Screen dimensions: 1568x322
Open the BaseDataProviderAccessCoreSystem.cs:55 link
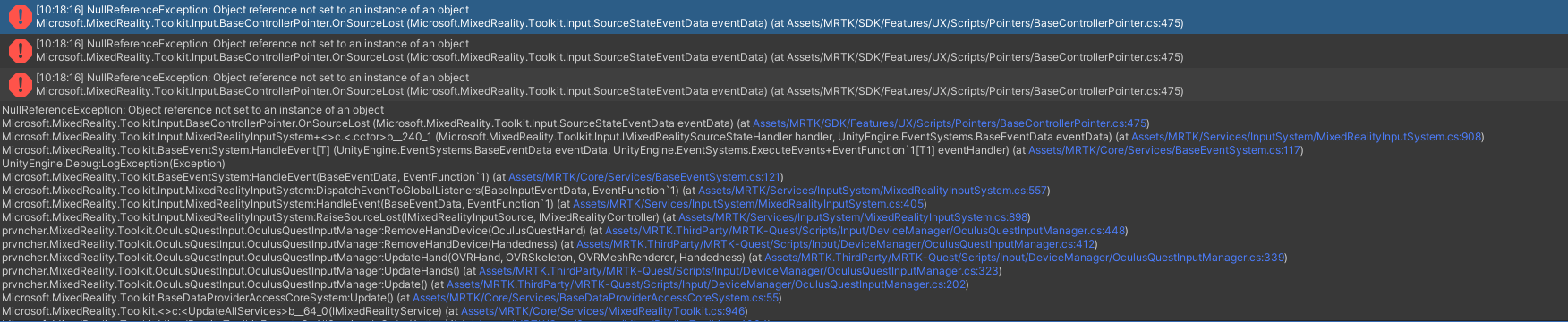pos(596,298)
